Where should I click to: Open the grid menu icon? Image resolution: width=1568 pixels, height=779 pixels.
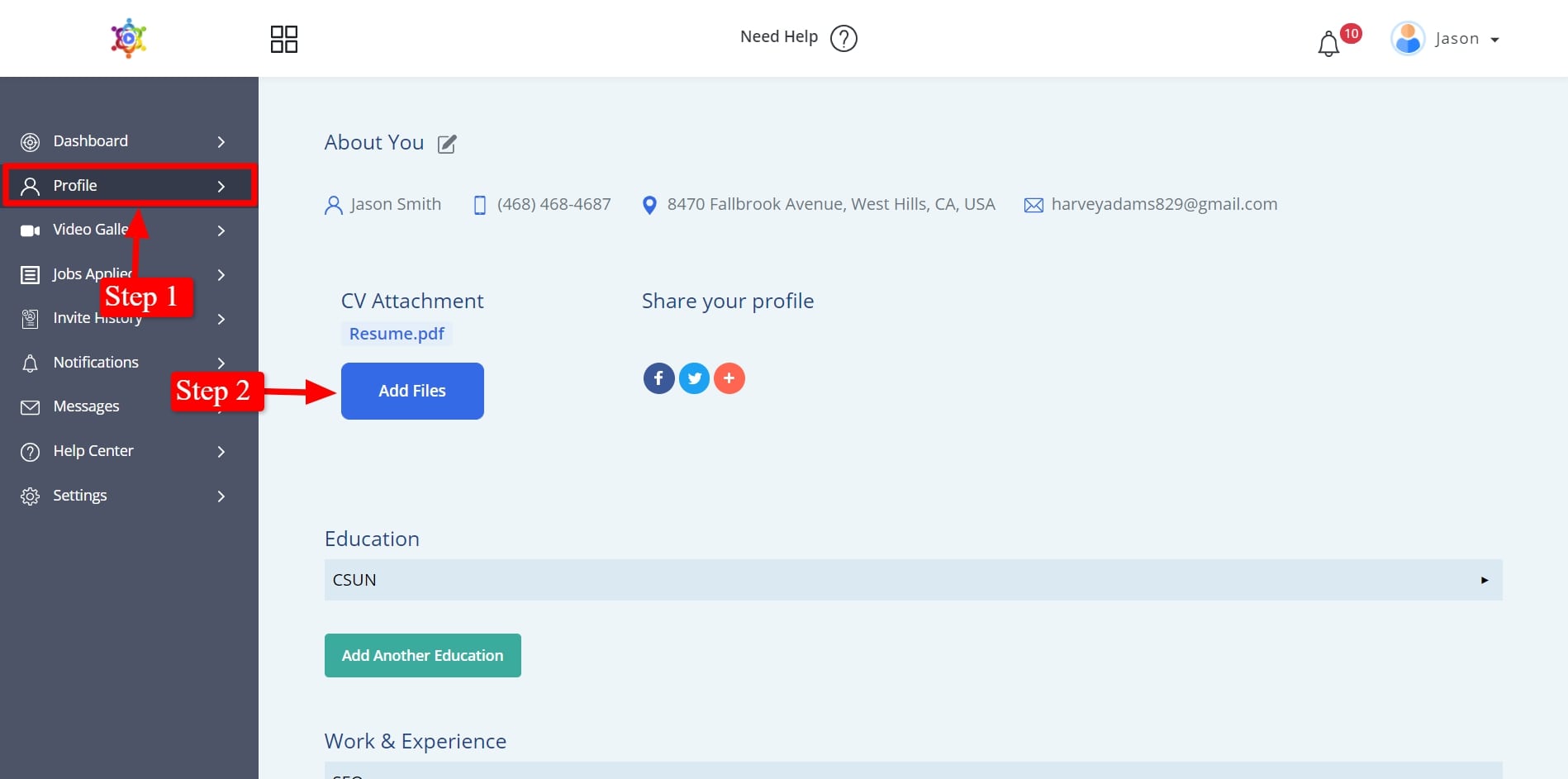click(x=283, y=39)
